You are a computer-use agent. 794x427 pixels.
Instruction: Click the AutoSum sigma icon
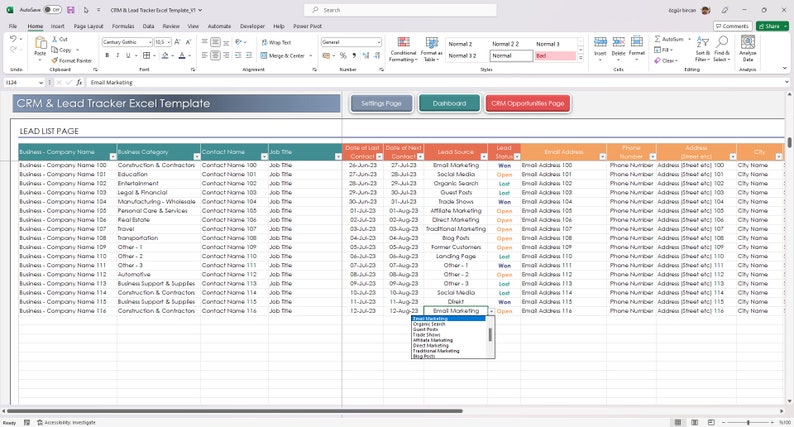[x=657, y=39]
